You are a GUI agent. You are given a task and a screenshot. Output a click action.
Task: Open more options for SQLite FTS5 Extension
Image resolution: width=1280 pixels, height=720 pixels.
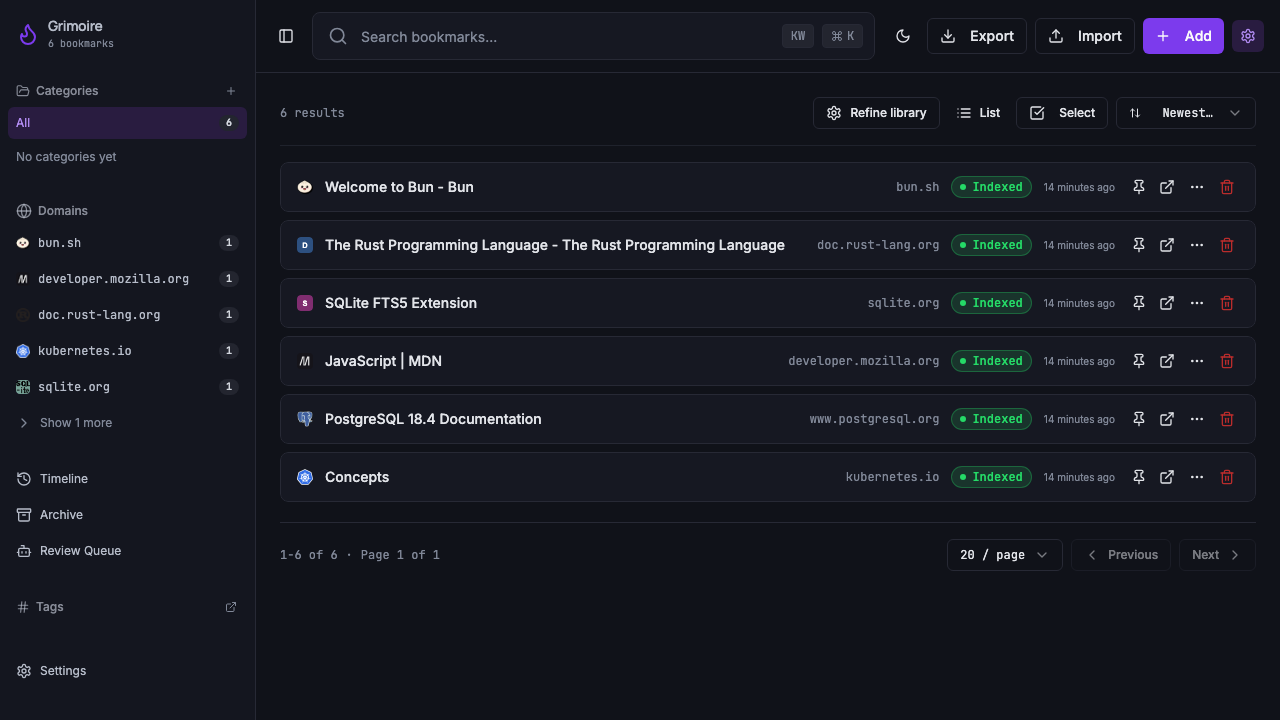[x=1197, y=303]
